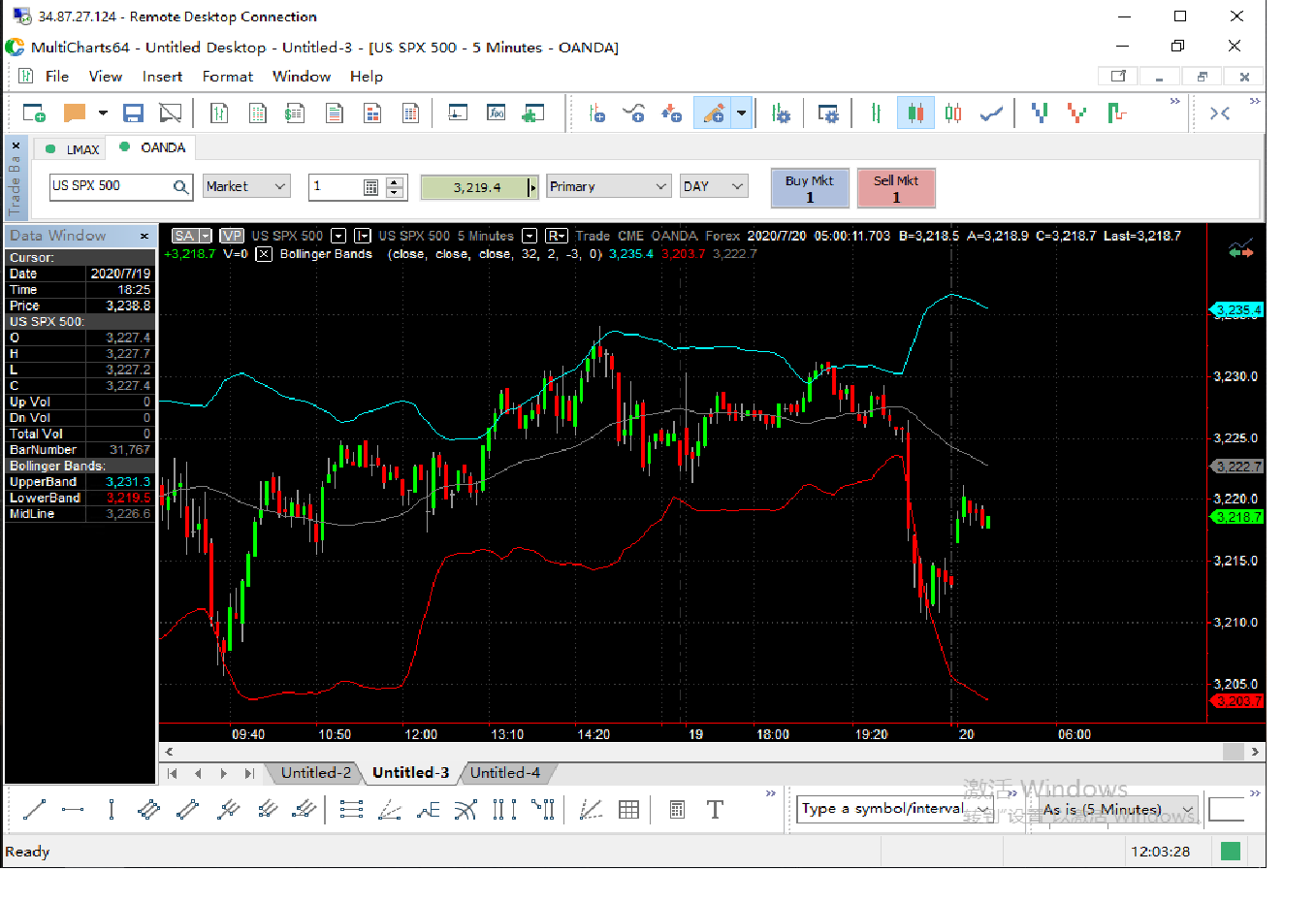Select filled candlestick chart style
Image resolution: width=1316 pixels, height=903 pixels.
pos(915,113)
